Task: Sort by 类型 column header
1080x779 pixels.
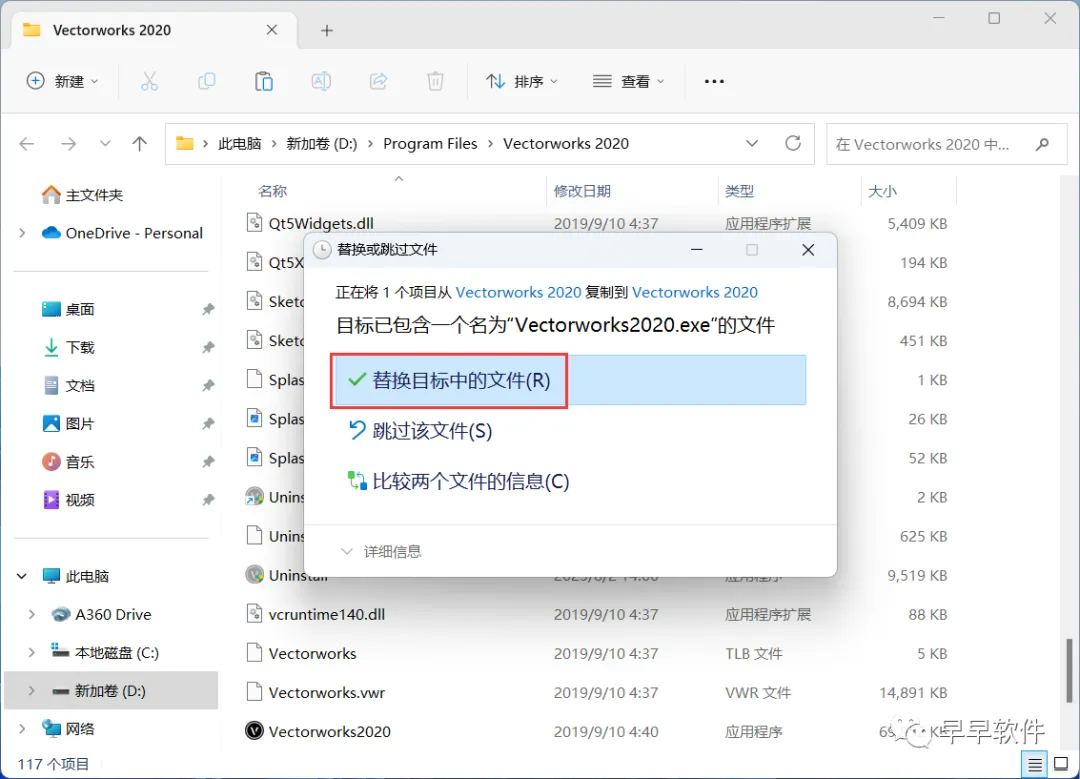Action: [739, 191]
